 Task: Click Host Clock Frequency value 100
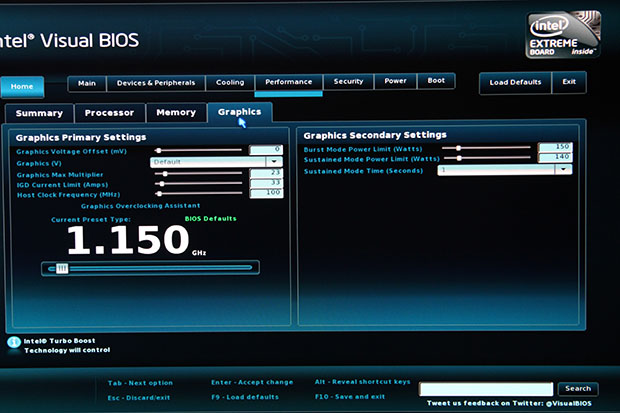[x=266, y=193]
